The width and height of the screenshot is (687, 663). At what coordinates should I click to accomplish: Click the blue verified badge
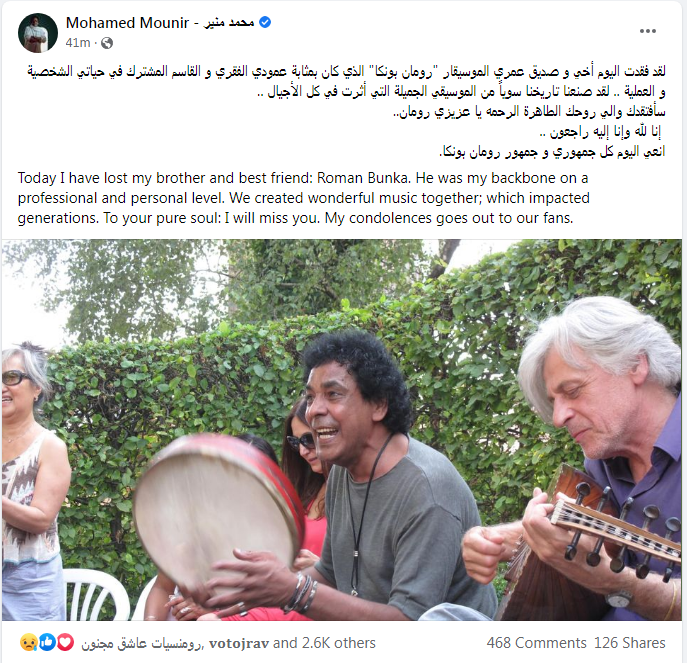click(x=265, y=22)
